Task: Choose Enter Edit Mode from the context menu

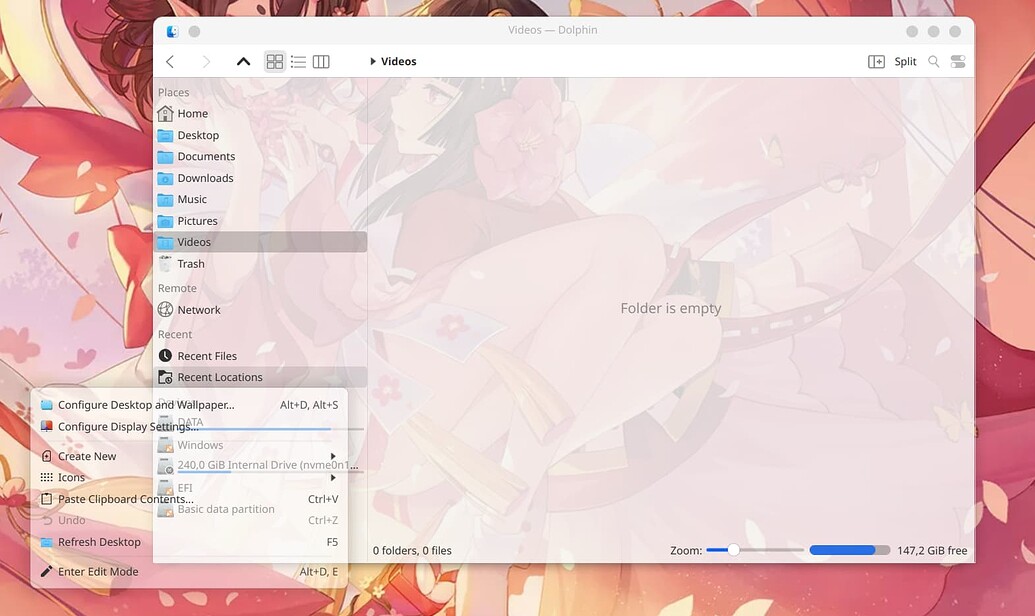Action: tap(97, 571)
